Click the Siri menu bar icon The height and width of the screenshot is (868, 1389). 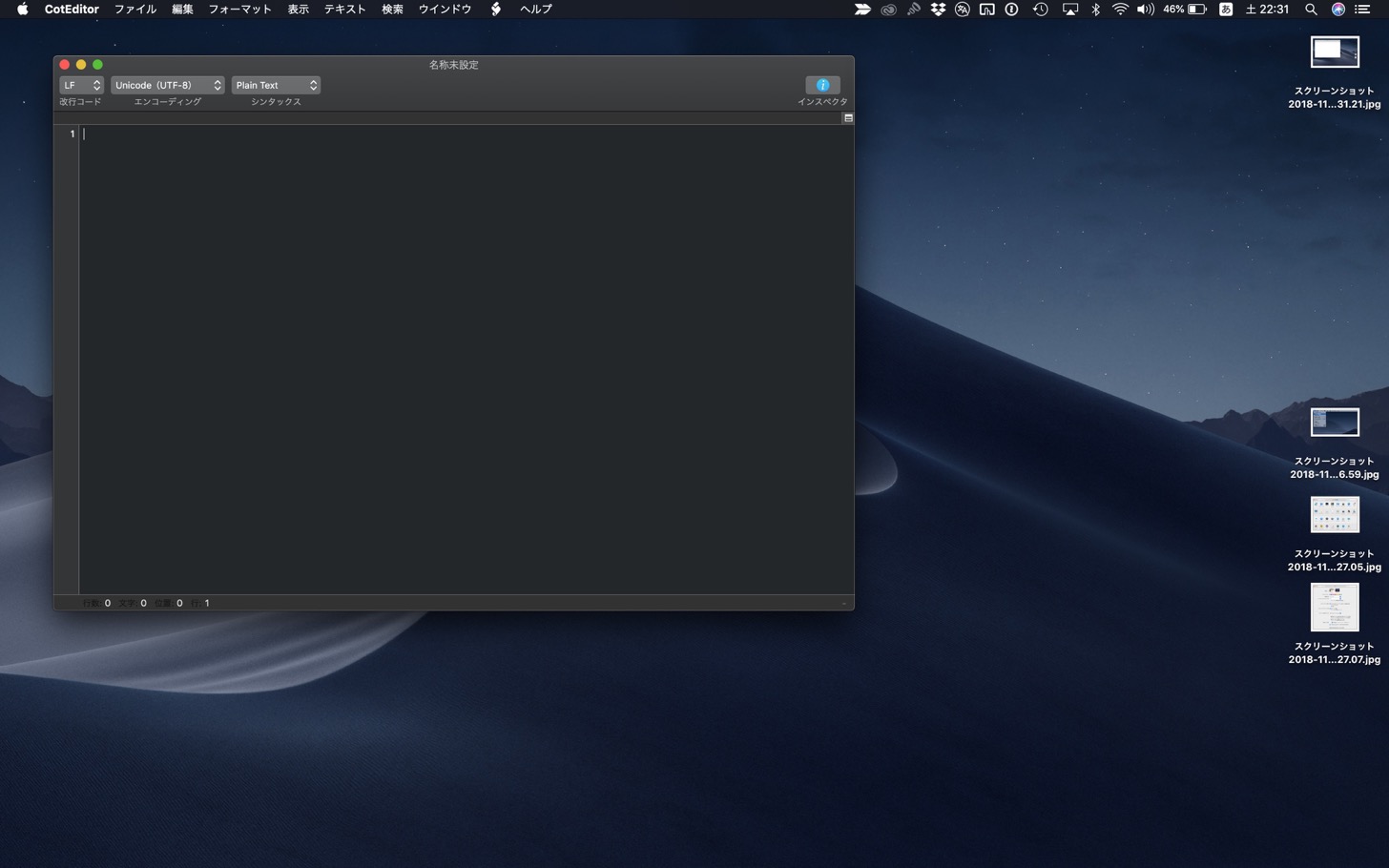pyautogui.click(x=1338, y=9)
